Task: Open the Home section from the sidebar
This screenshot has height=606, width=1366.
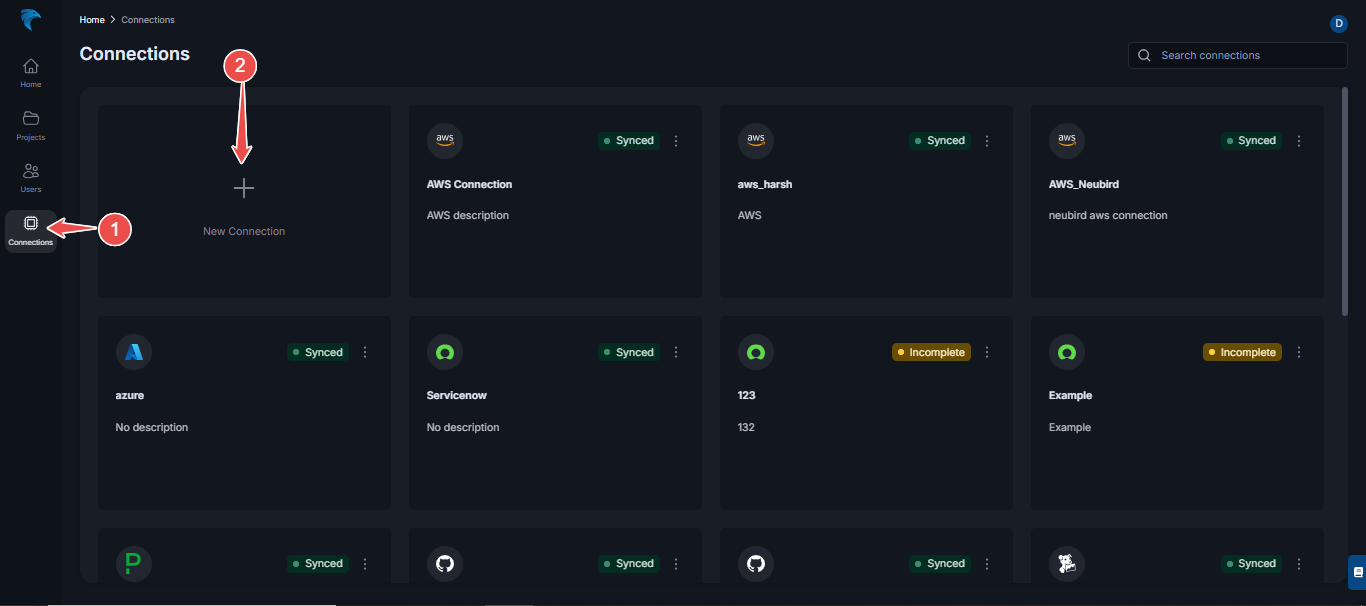Action: click(x=30, y=70)
